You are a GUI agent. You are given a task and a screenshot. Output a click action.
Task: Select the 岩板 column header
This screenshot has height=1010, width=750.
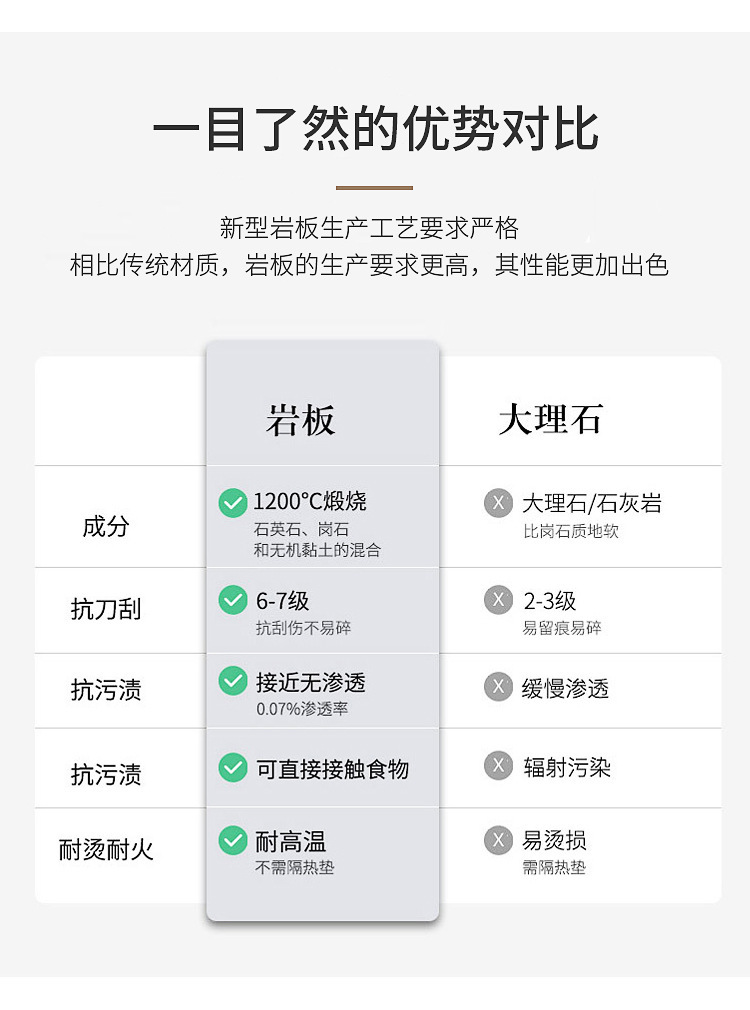301,421
